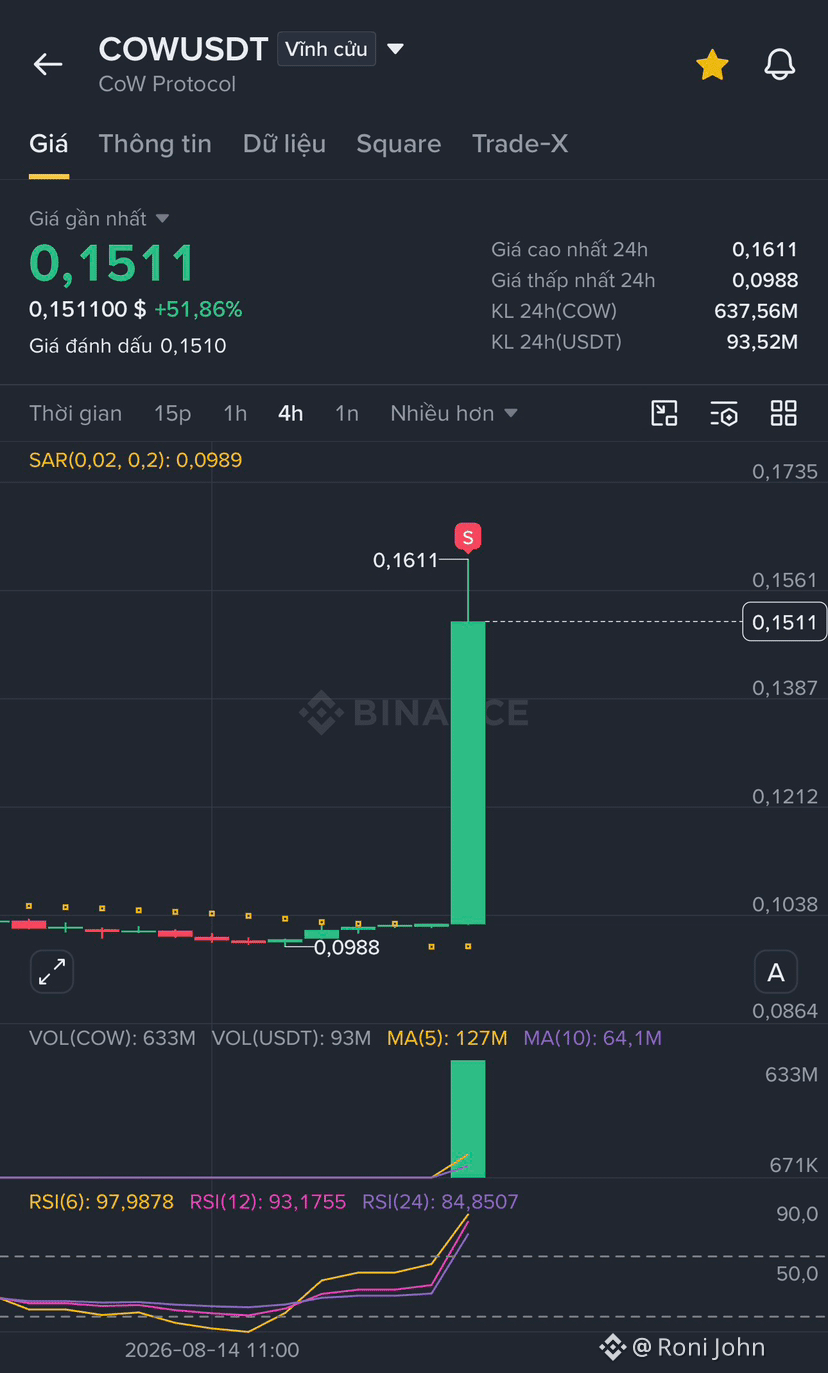Click the RSI(24): 84,8507 label

[x=440, y=1201]
